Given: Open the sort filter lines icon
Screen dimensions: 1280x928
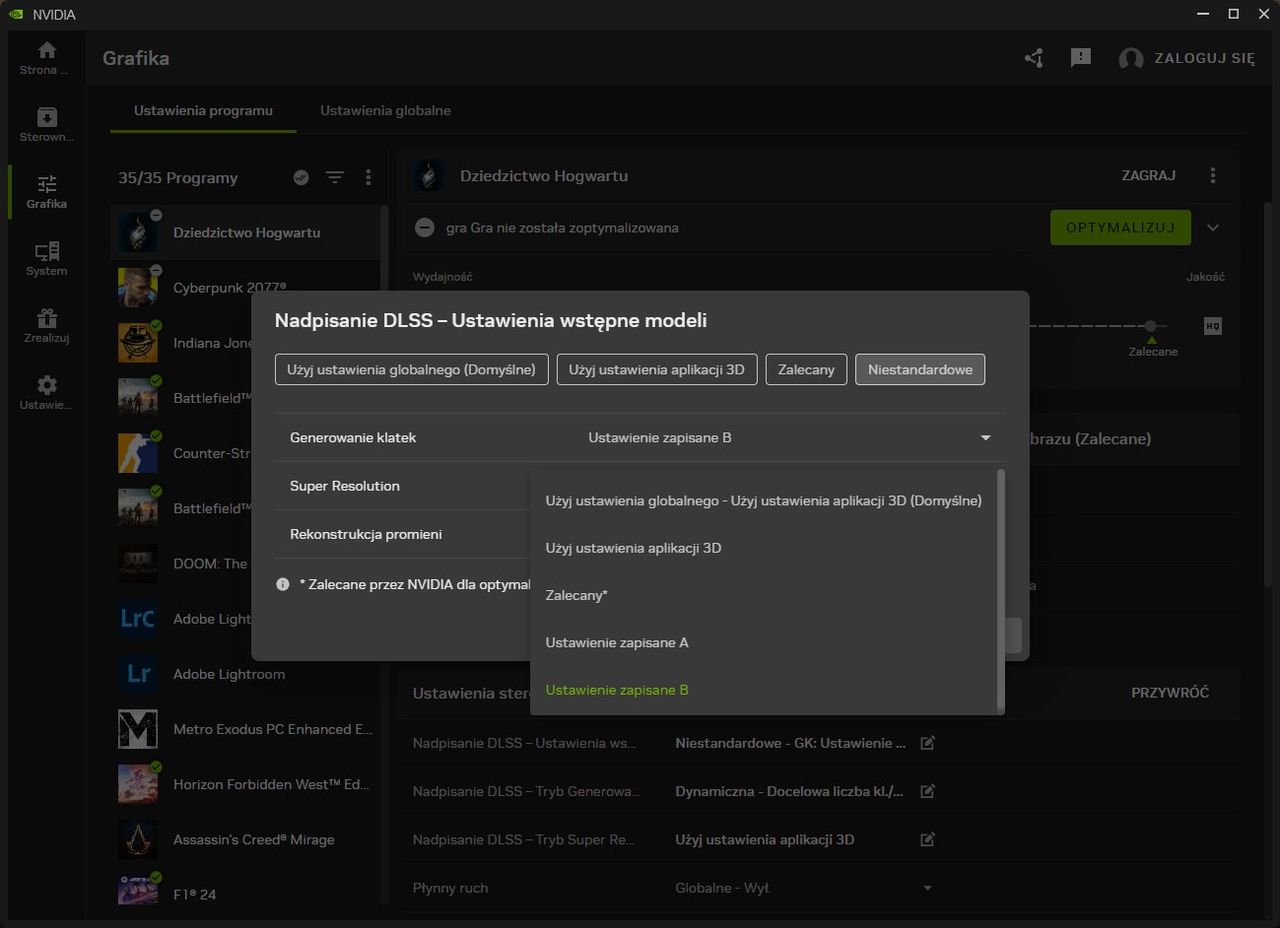Looking at the screenshot, I should click(335, 177).
